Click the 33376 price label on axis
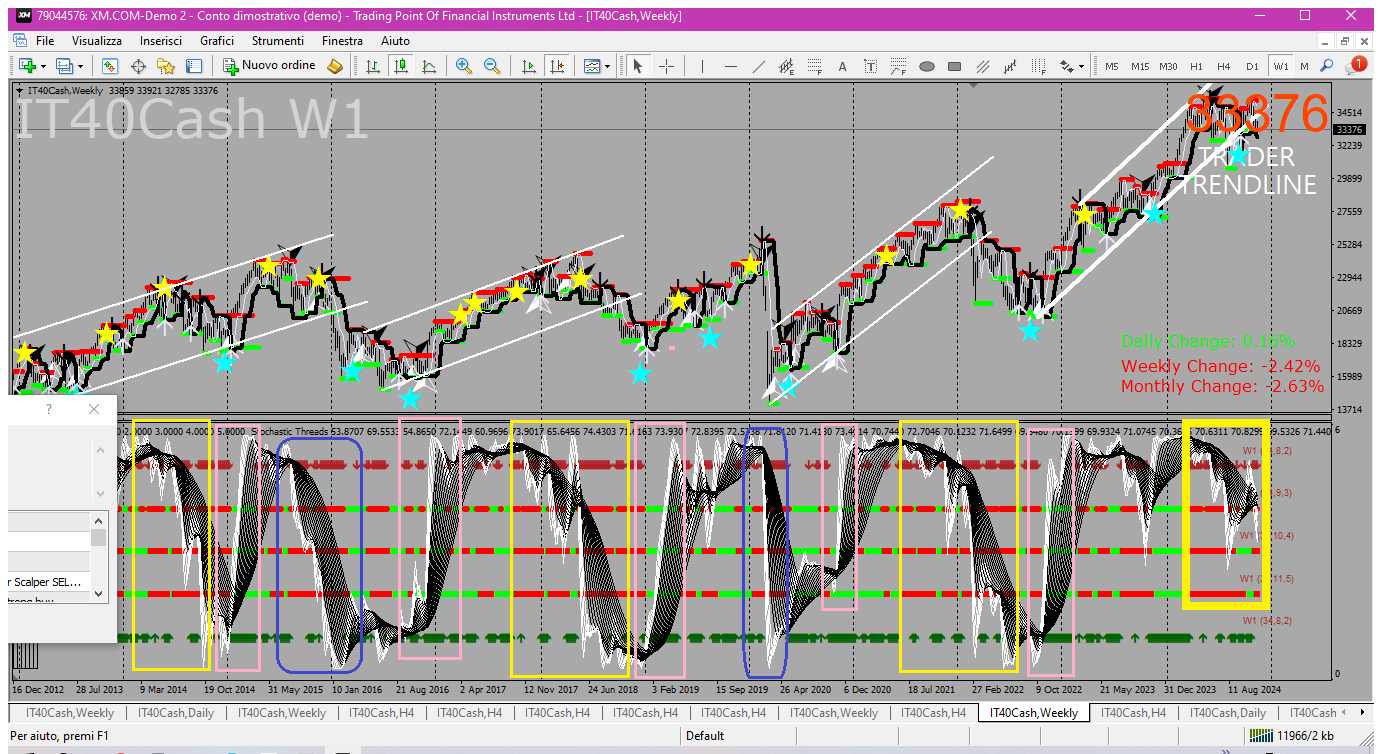This screenshot has height=754, width=1382. (x=1349, y=130)
